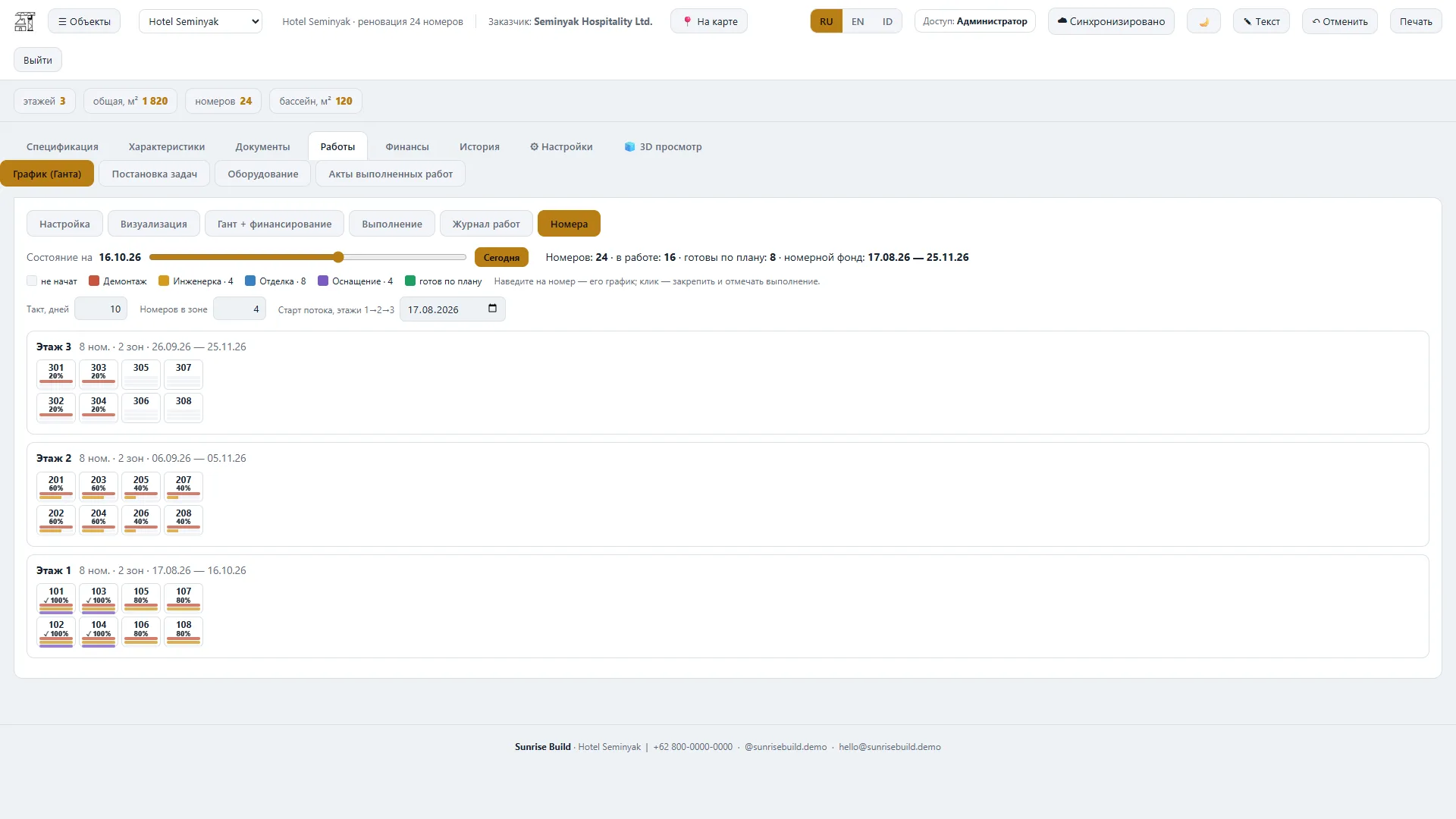Click the Демонтаж red legend swatch

click(x=94, y=281)
